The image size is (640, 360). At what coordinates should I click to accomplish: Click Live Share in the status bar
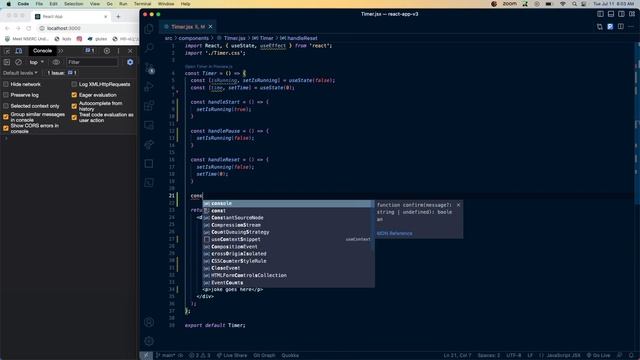[x=232, y=356]
